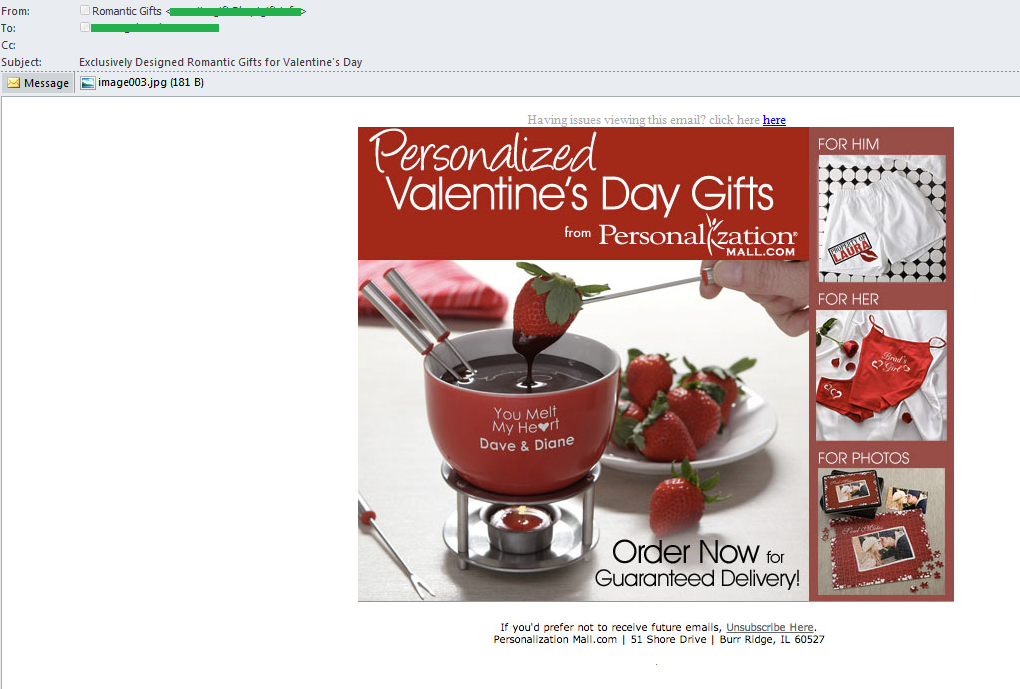Click the FOR HIM heading label
This screenshot has height=689, width=1020.
848,144
